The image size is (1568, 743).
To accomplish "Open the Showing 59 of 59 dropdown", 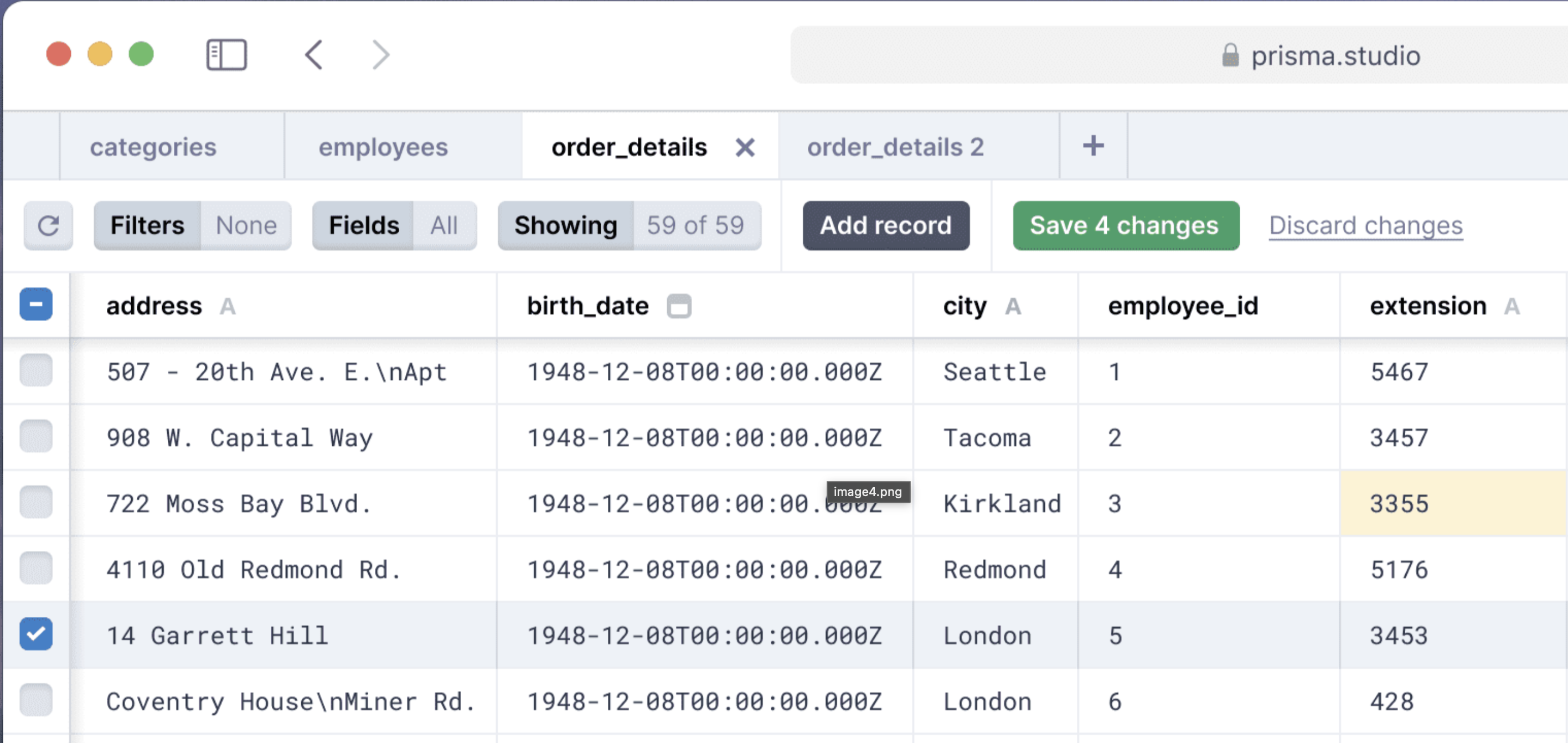I will coord(629,226).
